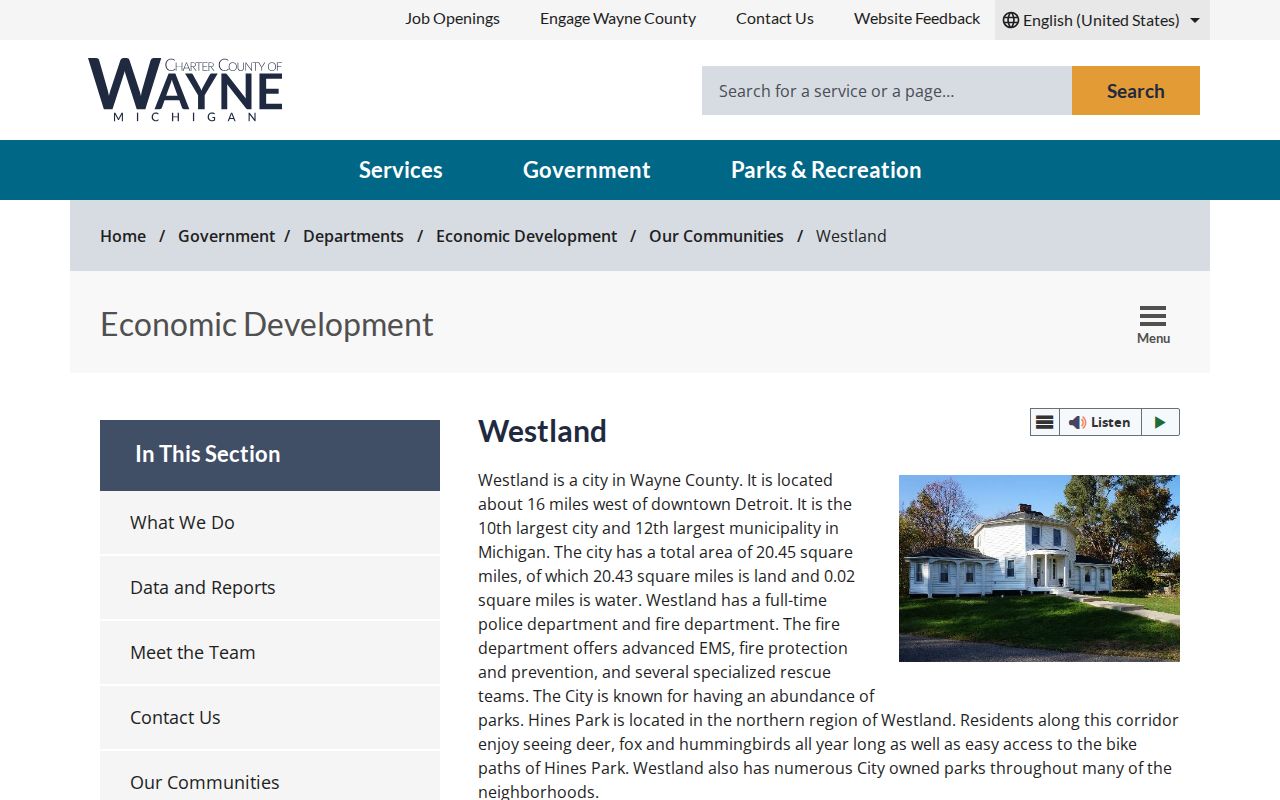Screen dimensions: 1280x800
Task: Focus the service search input field
Action: 887,91
